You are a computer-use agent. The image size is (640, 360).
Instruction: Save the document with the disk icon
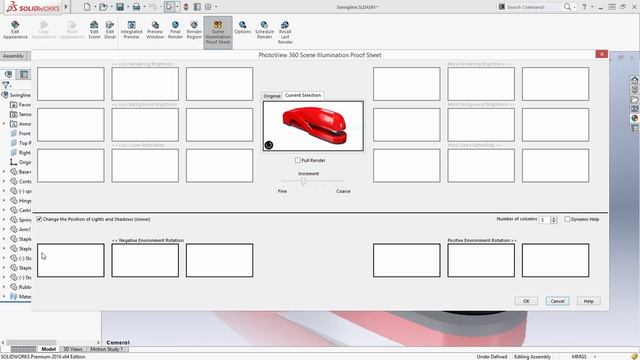tap(120, 7)
